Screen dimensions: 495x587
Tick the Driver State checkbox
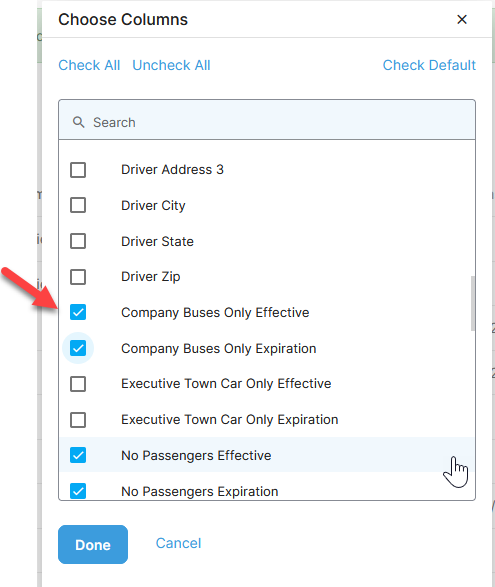(x=78, y=241)
